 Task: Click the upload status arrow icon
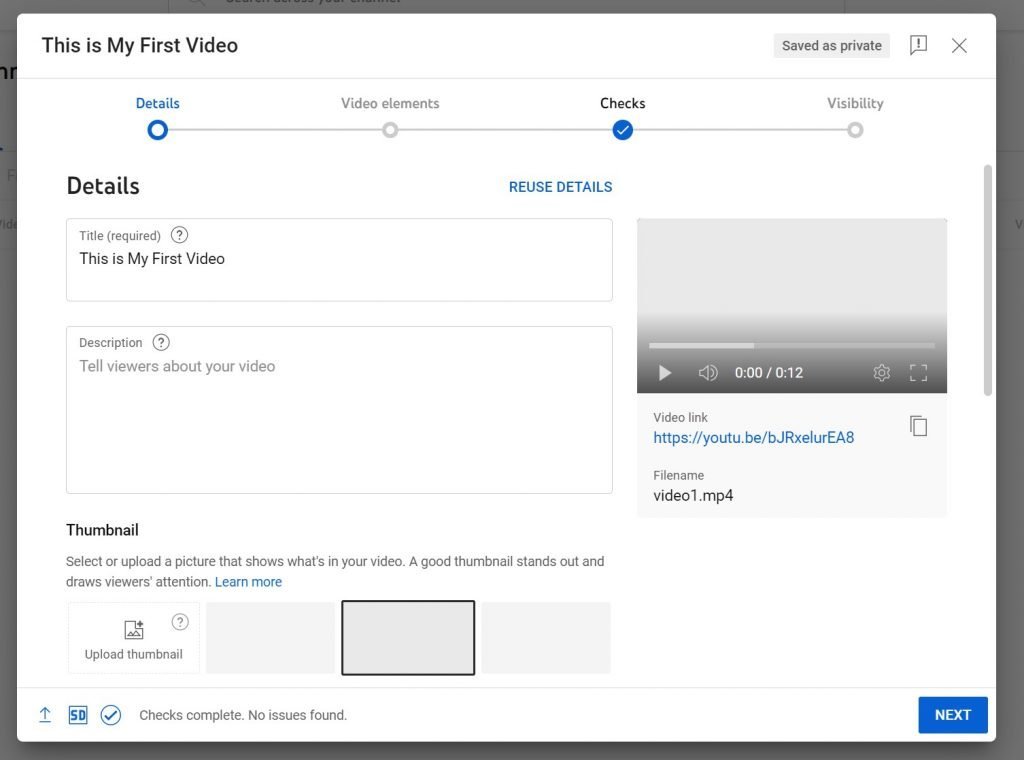(45, 715)
